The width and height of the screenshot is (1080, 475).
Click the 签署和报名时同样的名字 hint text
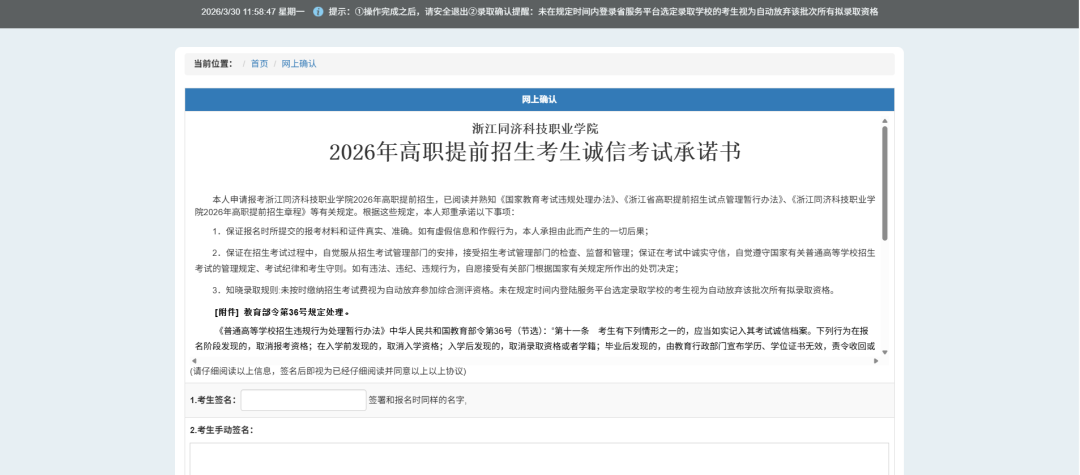[x=417, y=400]
